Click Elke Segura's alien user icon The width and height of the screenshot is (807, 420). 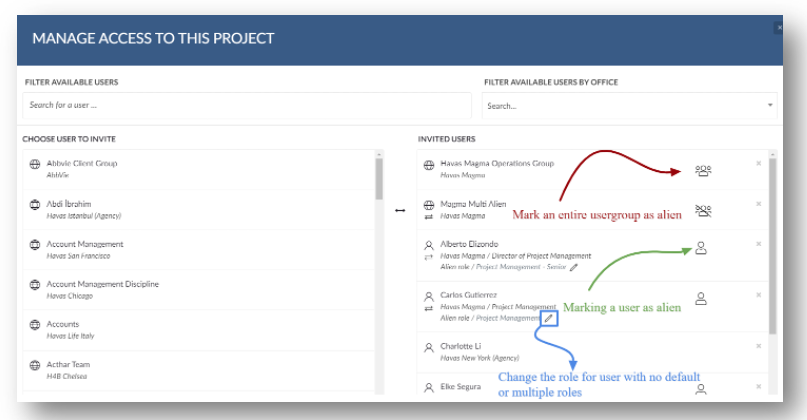[x=700, y=390]
